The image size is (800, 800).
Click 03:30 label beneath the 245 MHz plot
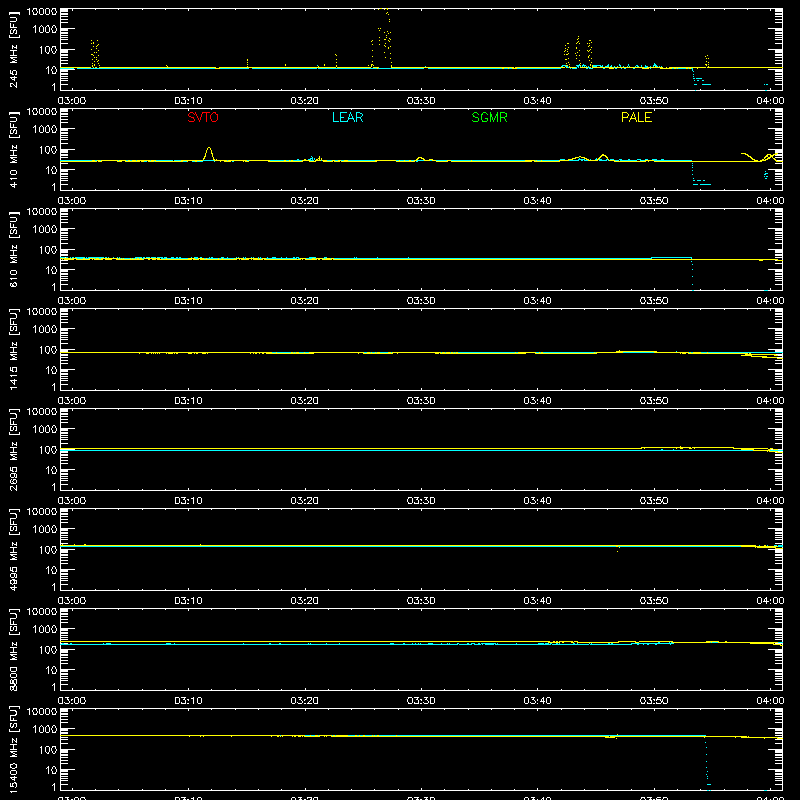421,101
